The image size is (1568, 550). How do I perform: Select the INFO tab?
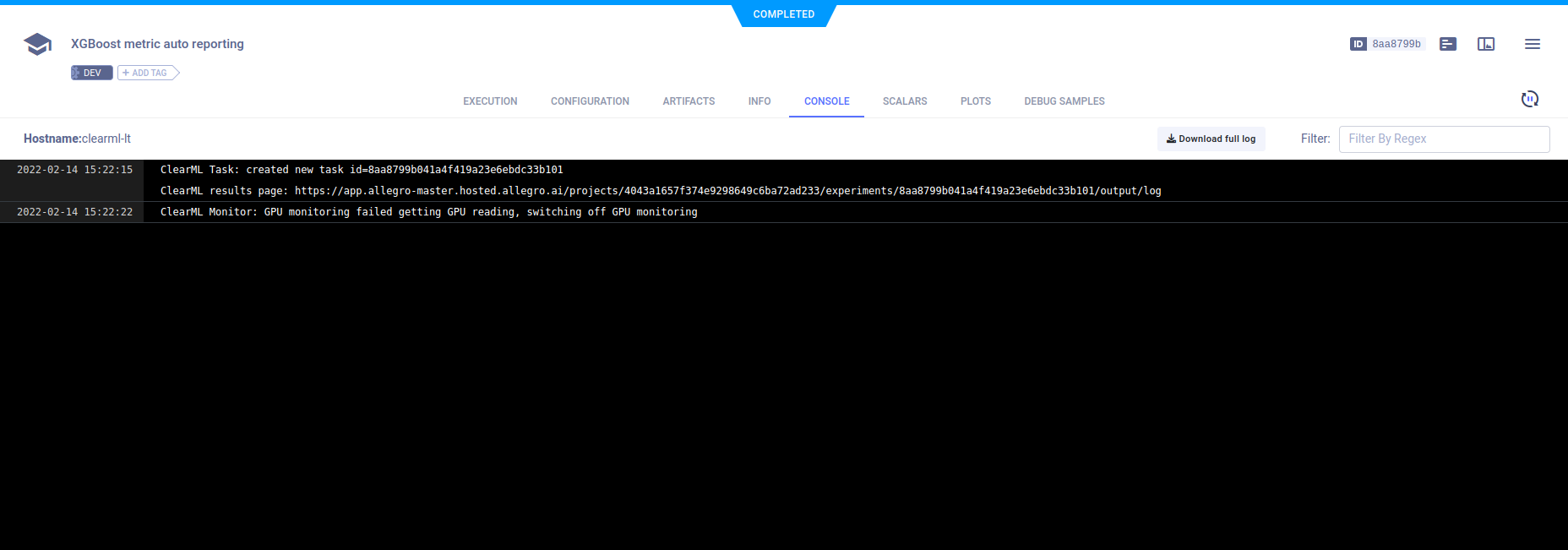[x=759, y=101]
